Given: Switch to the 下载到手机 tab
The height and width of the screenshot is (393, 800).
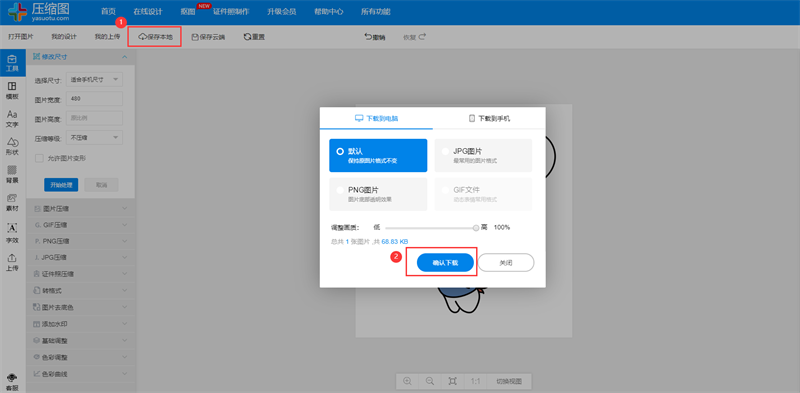Looking at the screenshot, I should point(489,118).
